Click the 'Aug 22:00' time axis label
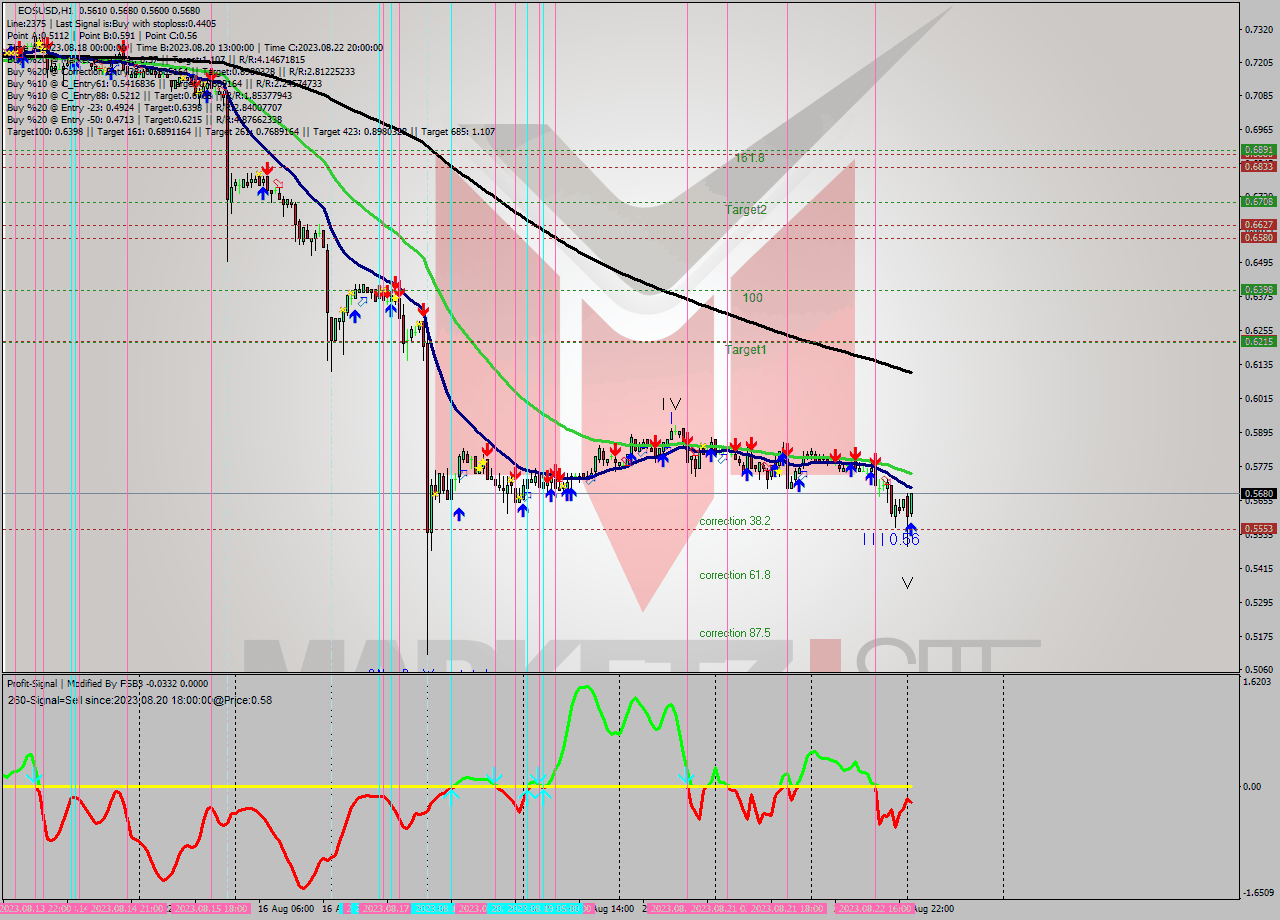Image resolution: width=1280 pixels, height=920 pixels. [933, 909]
